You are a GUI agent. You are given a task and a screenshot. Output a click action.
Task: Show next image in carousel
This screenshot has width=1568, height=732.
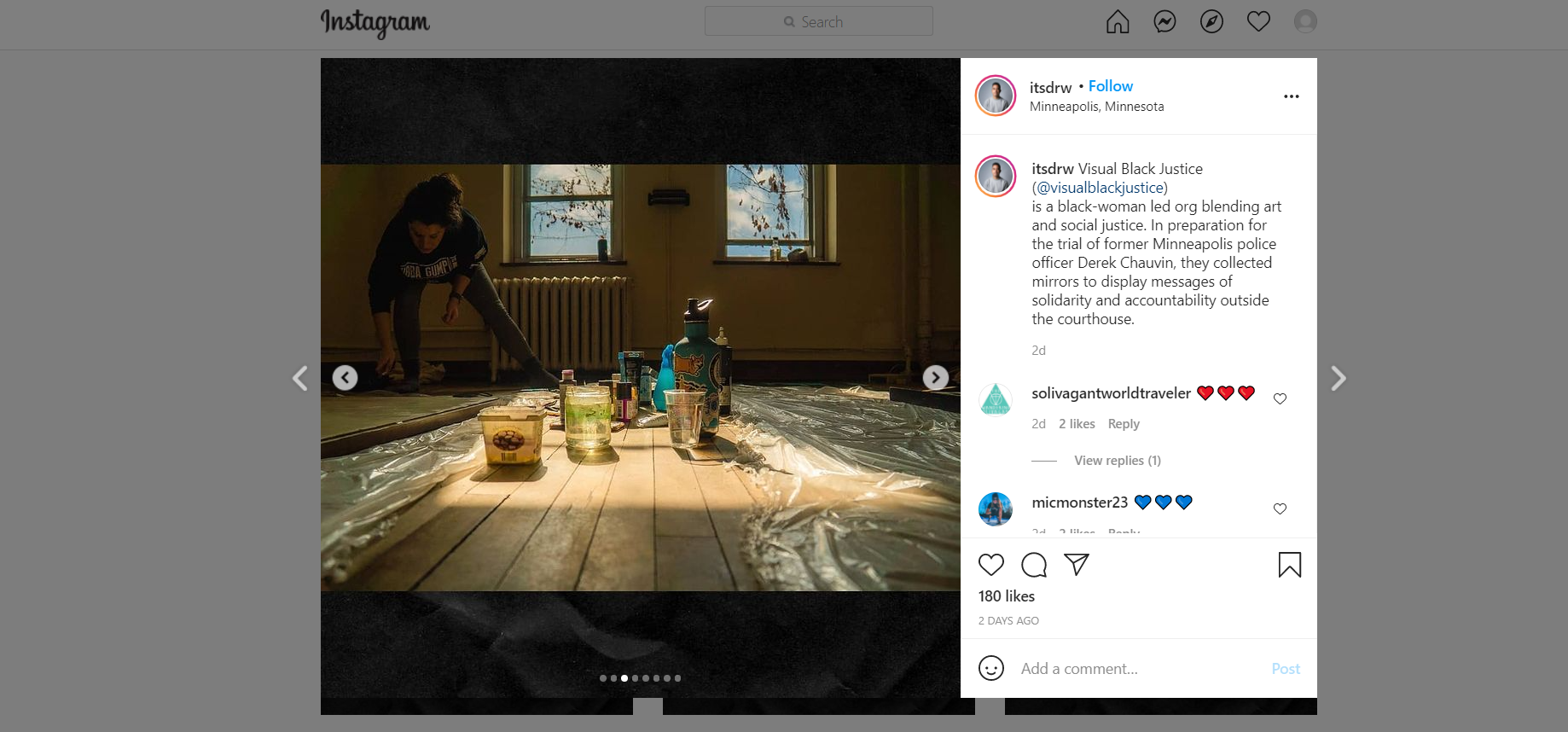pyautogui.click(x=936, y=378)
